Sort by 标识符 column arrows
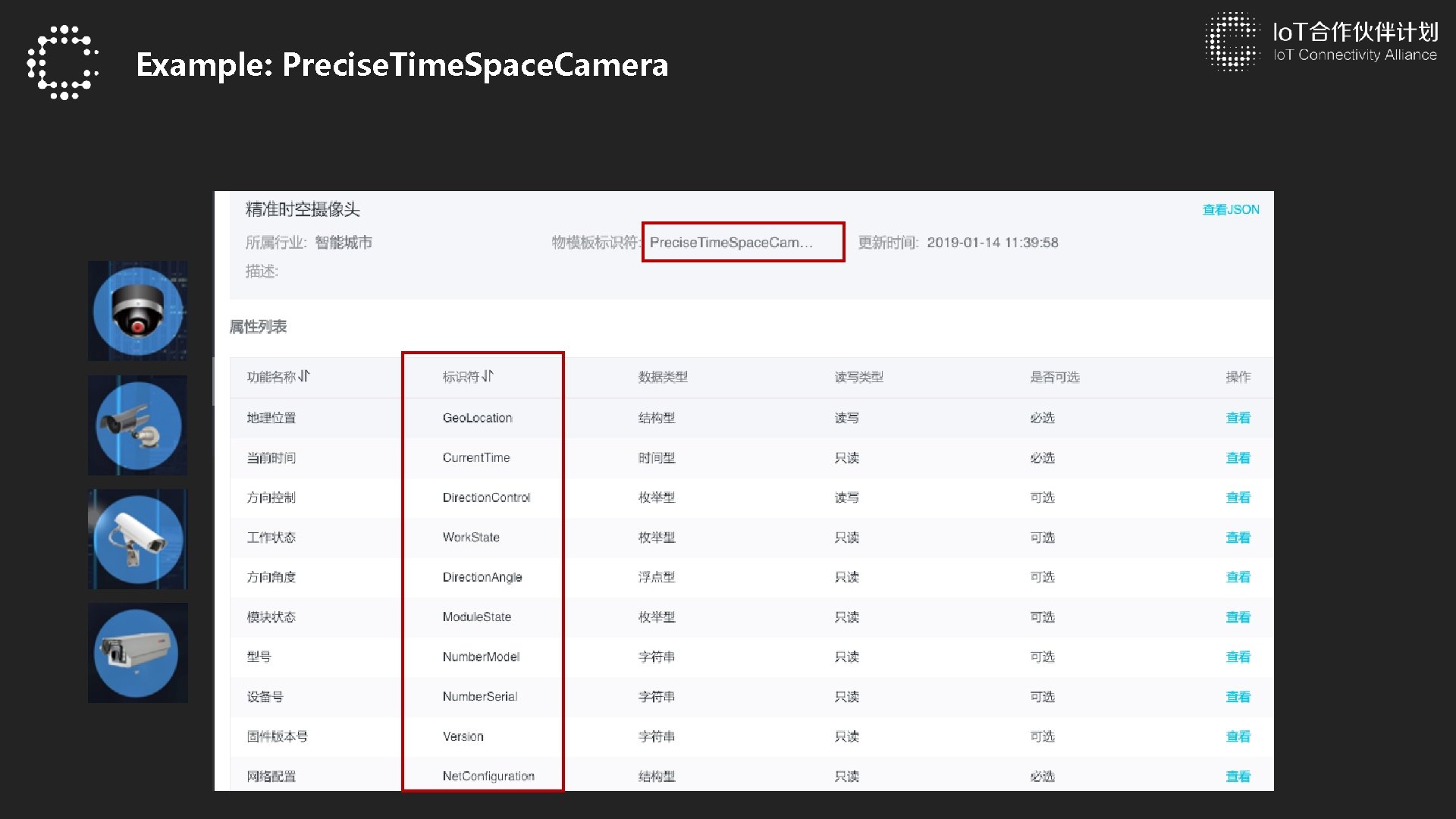1456x819 pixels. click(x=488, y=376)
